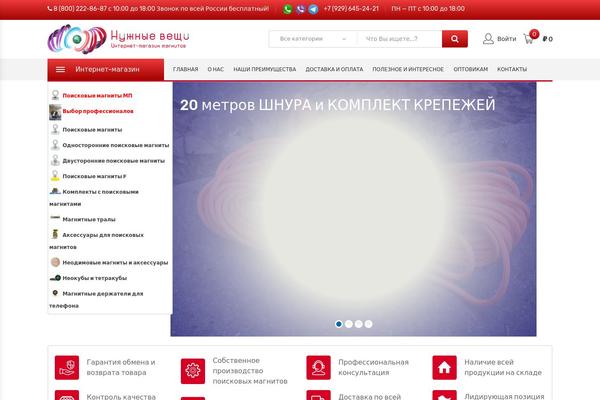This screenshot has height=400, width=600.
Task: Select fourth slider dot on banner
Action: coord(368,324)
